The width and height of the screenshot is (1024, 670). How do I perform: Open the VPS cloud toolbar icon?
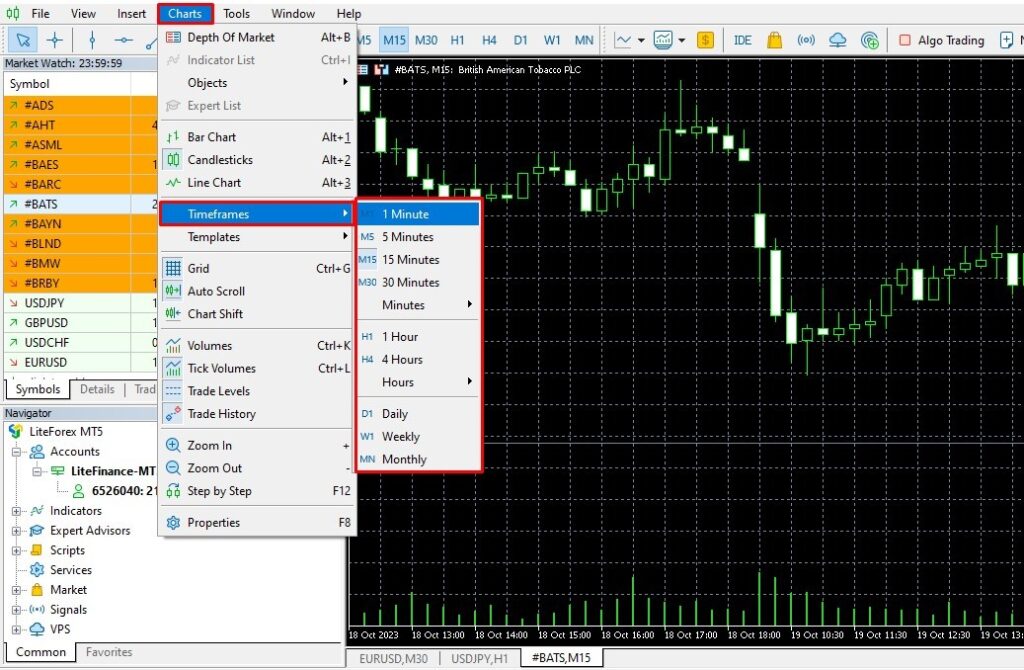click(x=838, y=40)
